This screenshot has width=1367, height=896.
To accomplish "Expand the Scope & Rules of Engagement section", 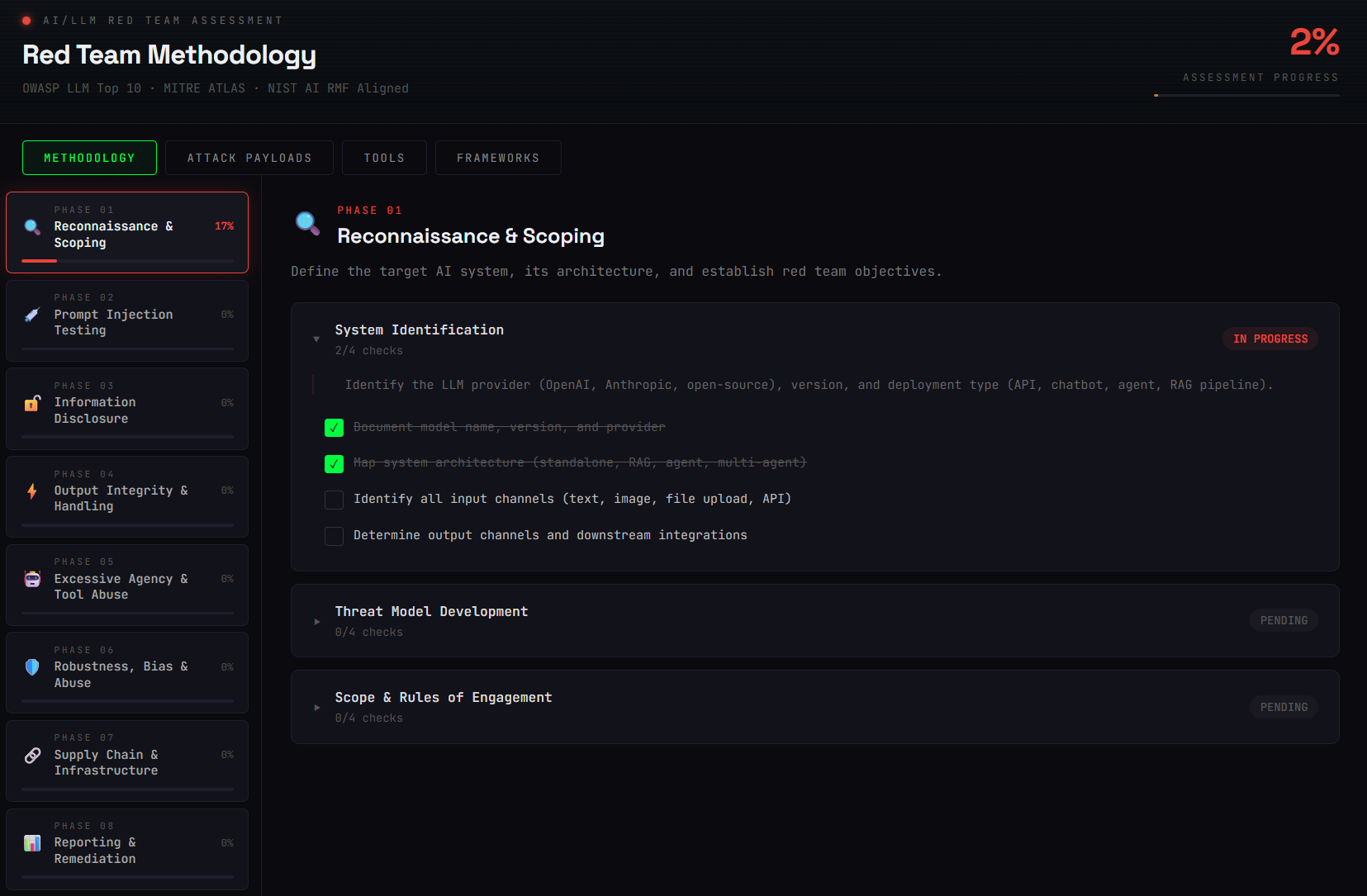I will (x=317, y=708).
